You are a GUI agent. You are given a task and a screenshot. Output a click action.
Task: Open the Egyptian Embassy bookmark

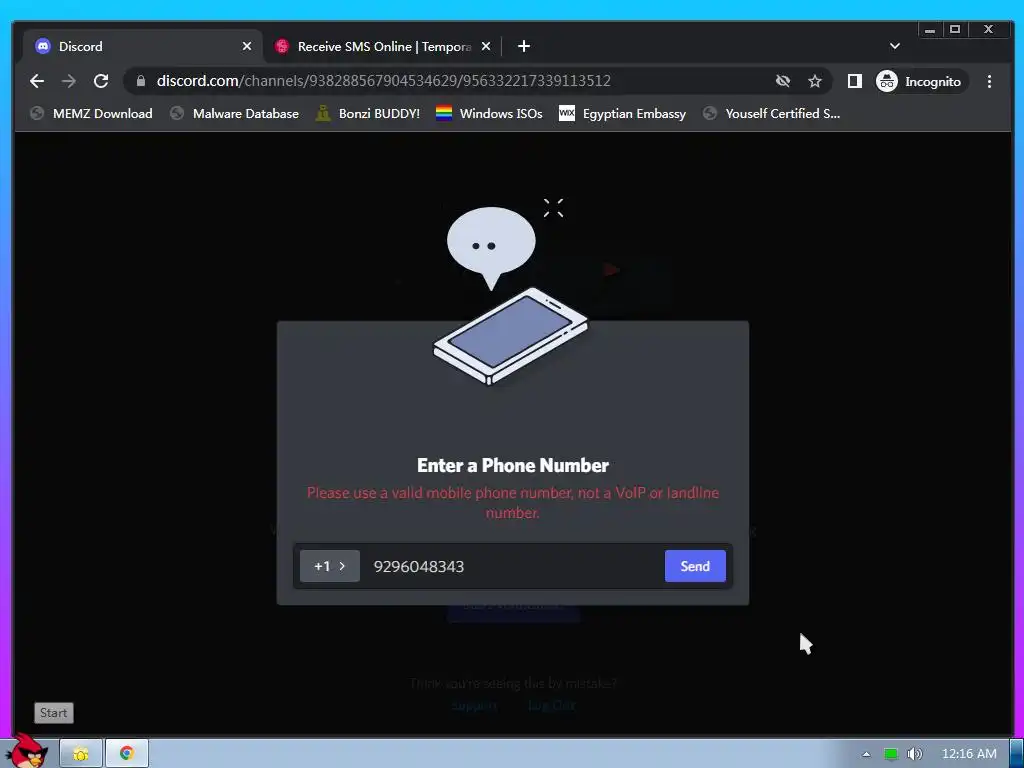pyautogui.click(x=622, y=114)
